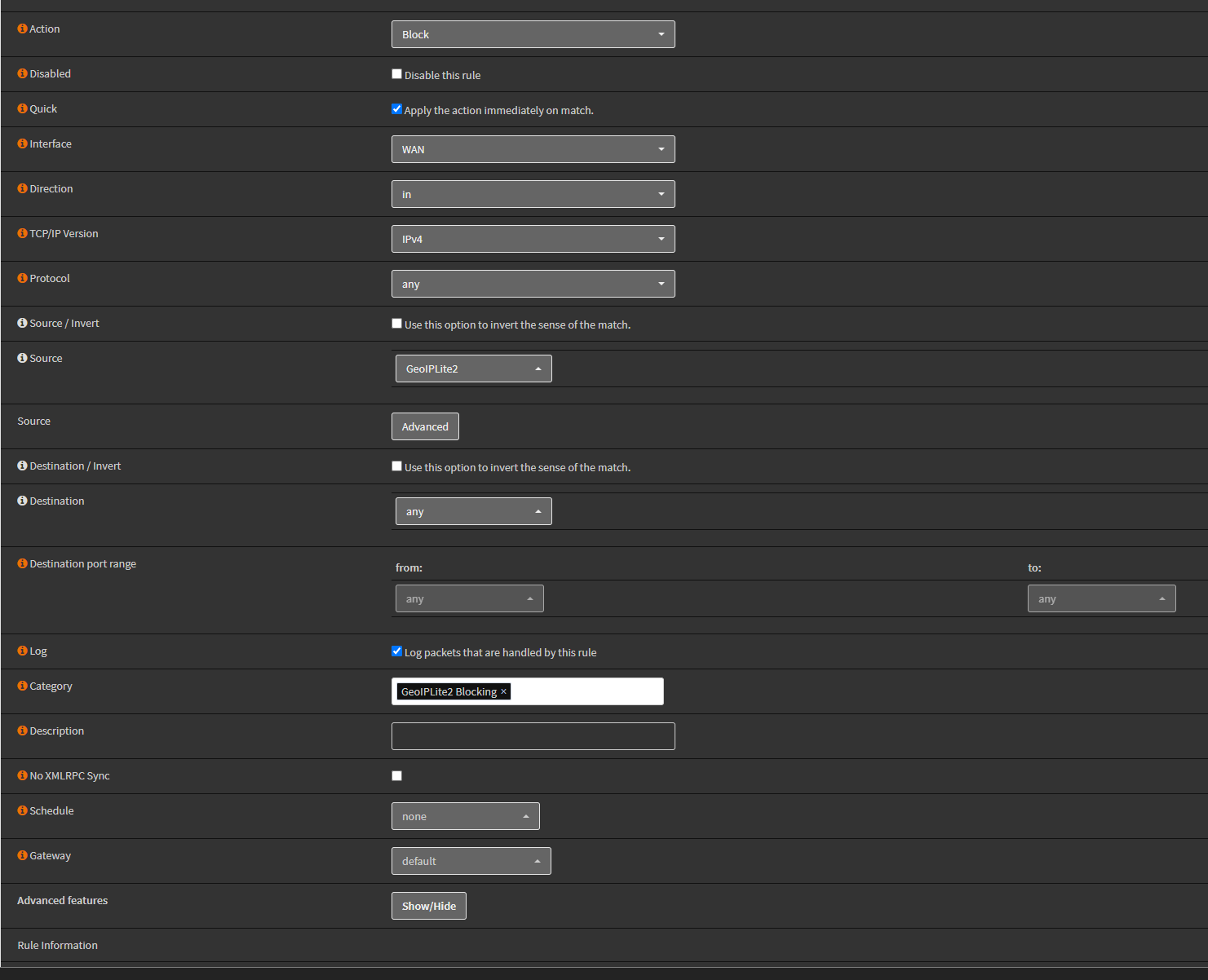Screen dimensions: 1208x980
Task: Click the info icon beside Destination port range
Action: pyautogui.click(x=22, y=563)
